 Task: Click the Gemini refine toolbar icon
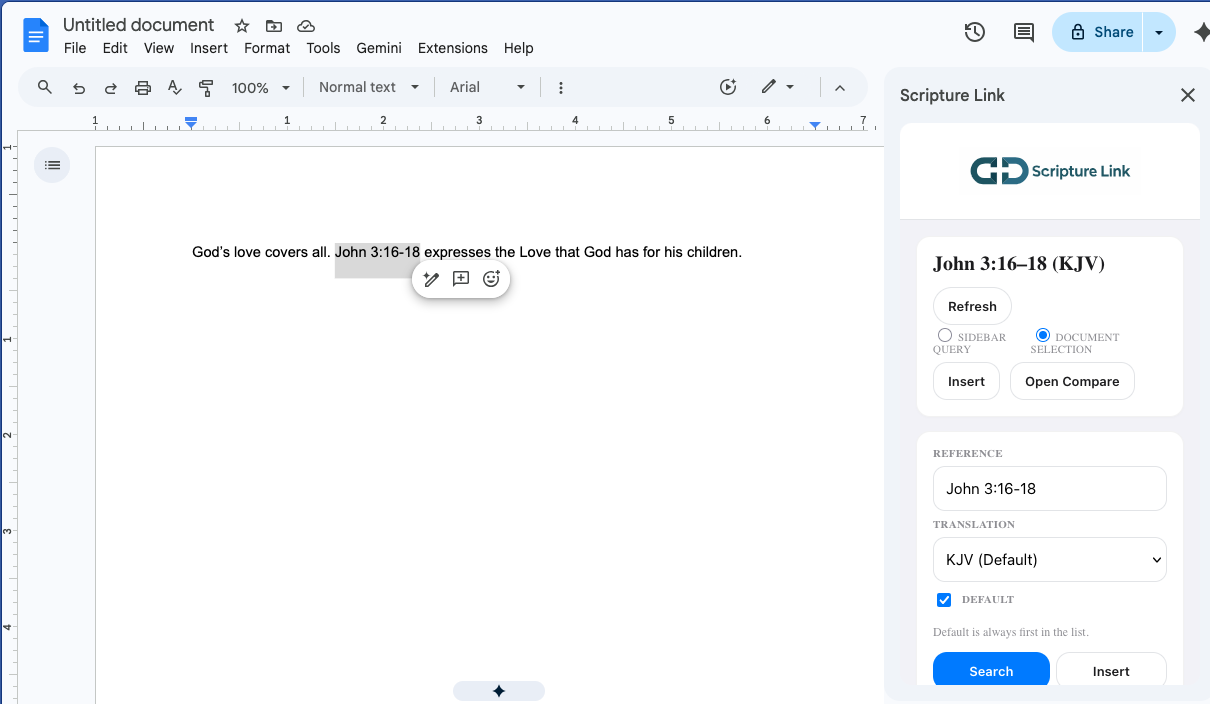(x=728, y=87)
